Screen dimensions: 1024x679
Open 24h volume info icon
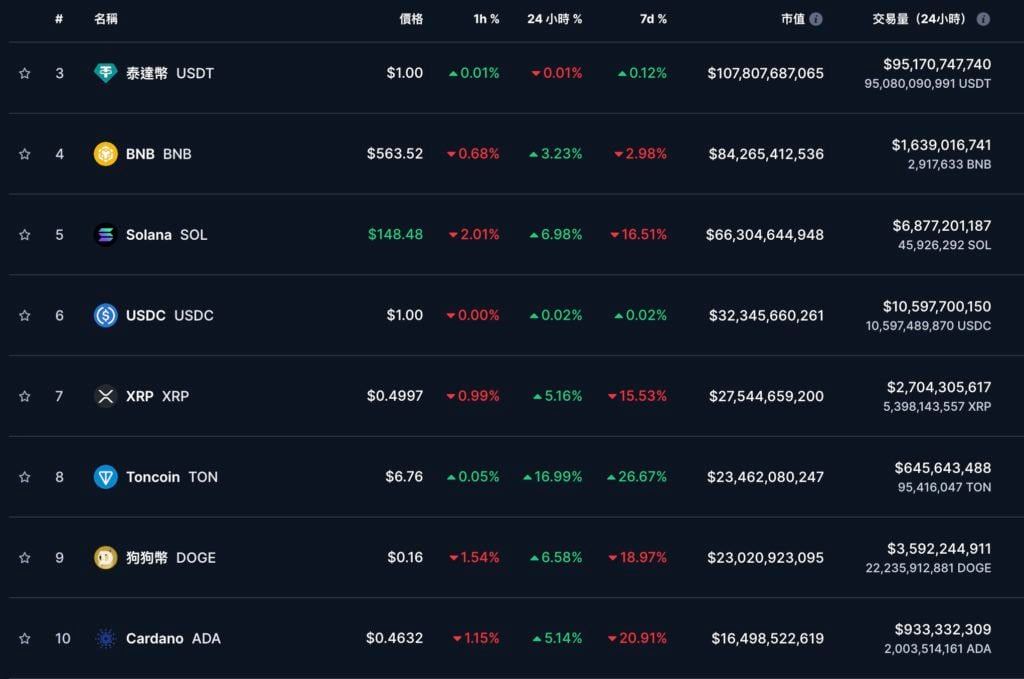(x=983, y=19)
